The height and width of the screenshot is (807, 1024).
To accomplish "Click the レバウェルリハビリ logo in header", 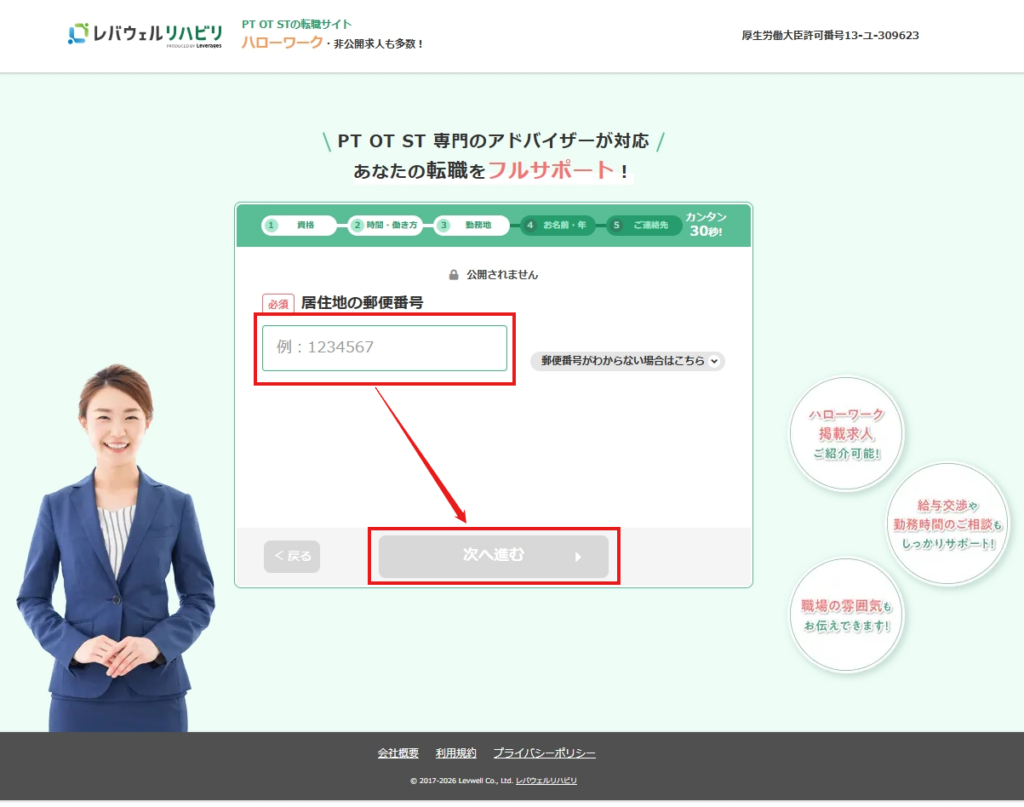I will coord(145,34).
